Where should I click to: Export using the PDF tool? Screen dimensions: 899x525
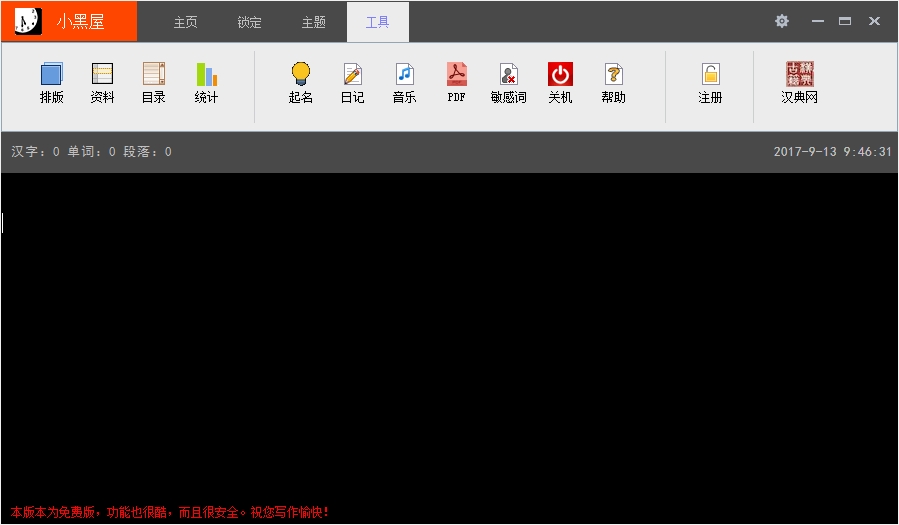coord(457,83)
